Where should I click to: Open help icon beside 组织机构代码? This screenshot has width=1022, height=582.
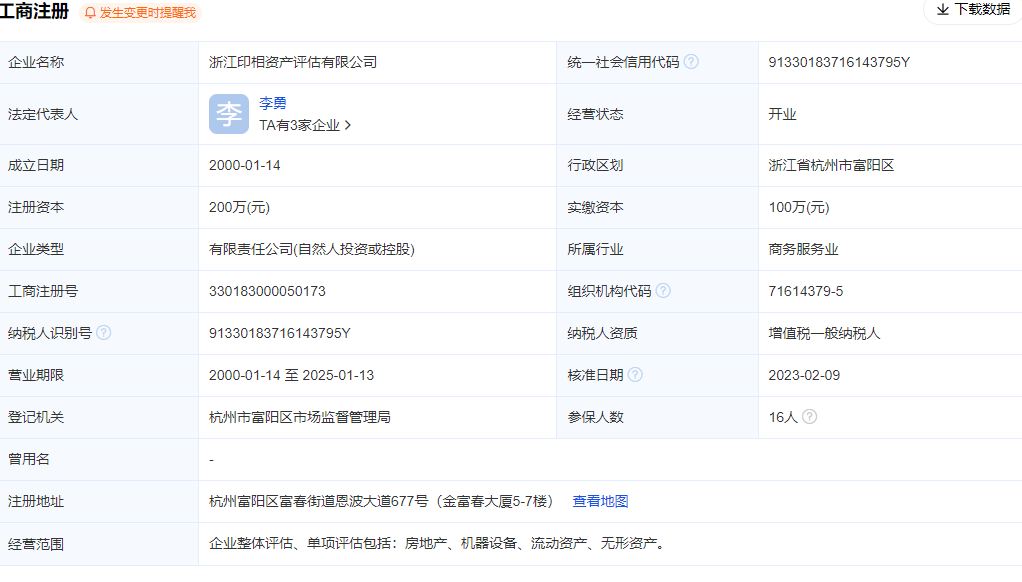coord(663,291)
